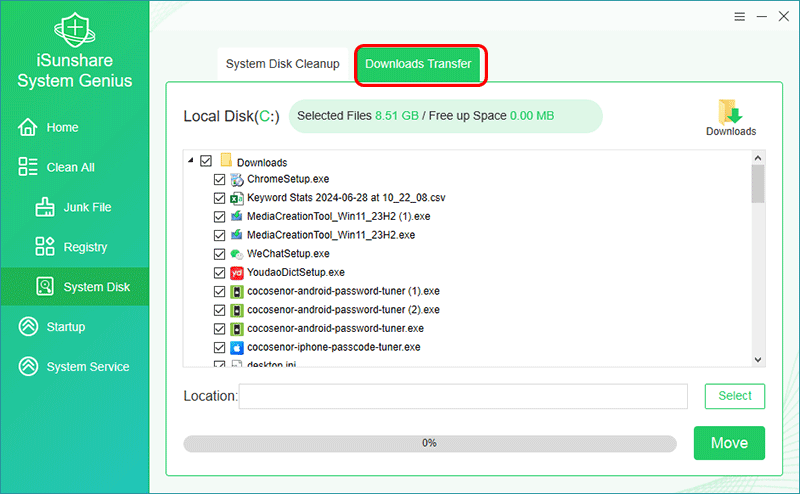Viewport: 800px width, 494px height.
Task: Click the 0% transfer progress bar
Action: pos(430,443)
